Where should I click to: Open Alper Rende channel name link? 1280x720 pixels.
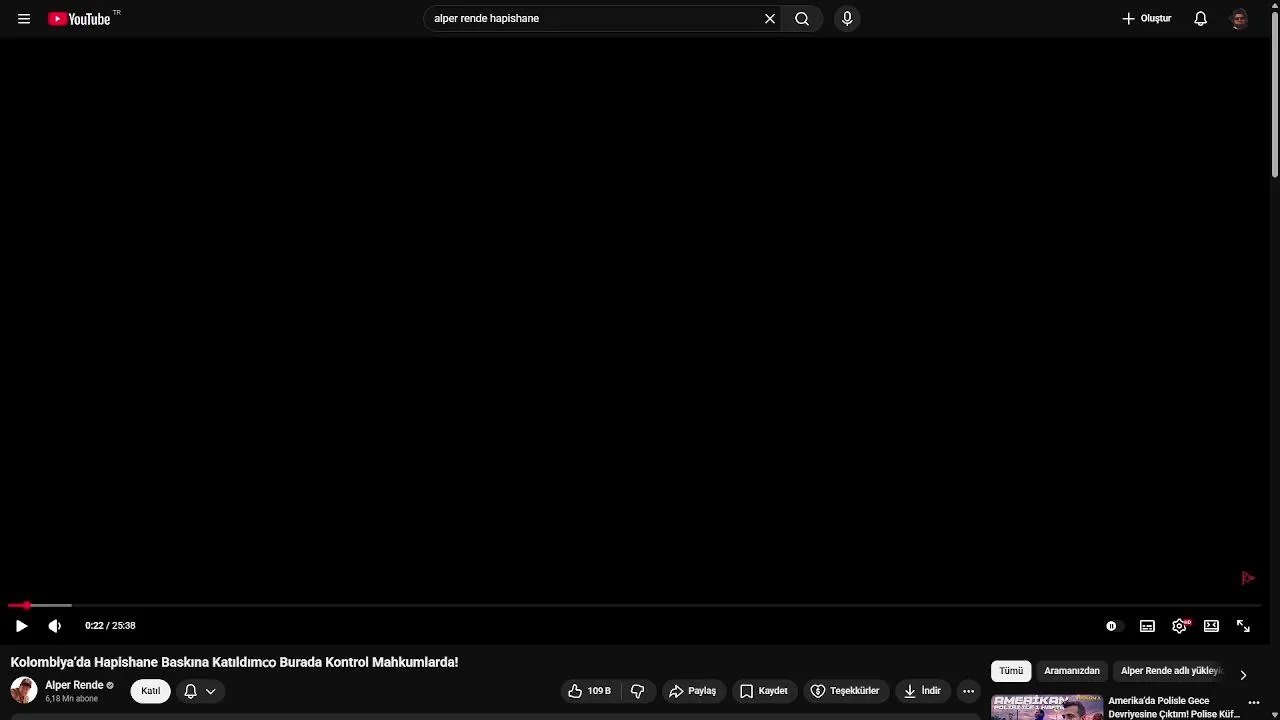[x=74, y=685]
